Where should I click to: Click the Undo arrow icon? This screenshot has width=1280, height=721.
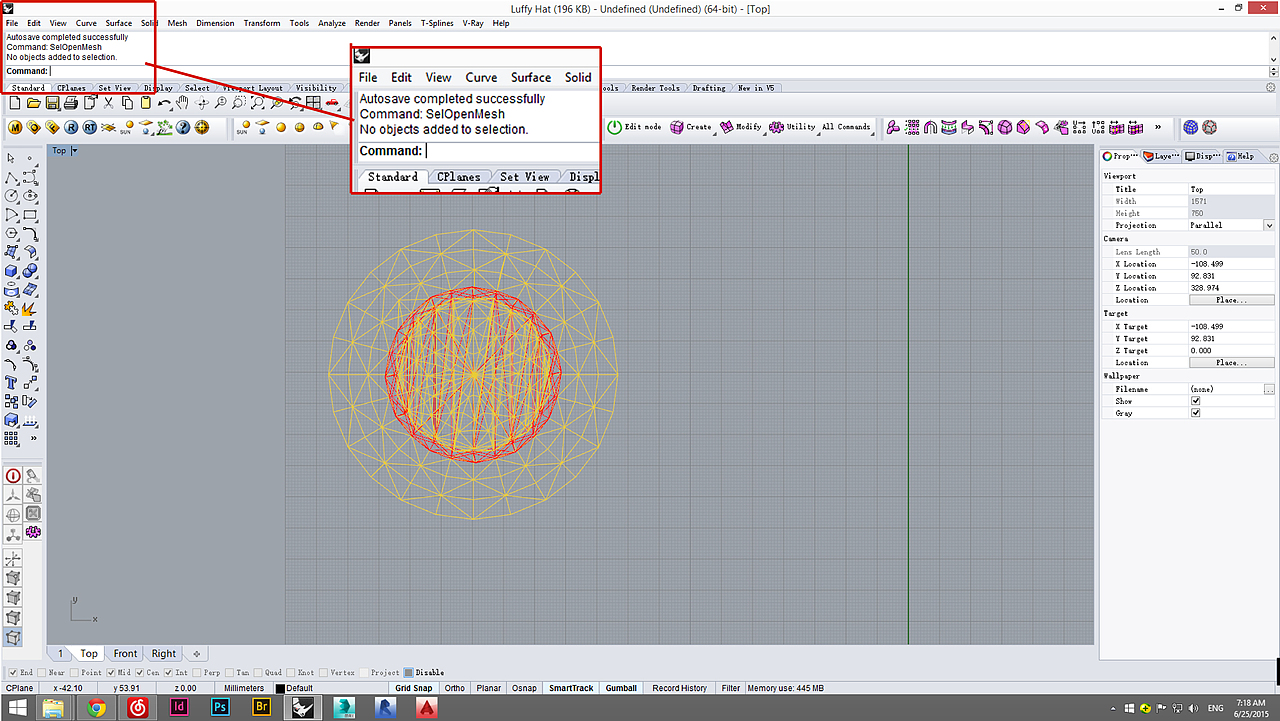tap(165, 103)
